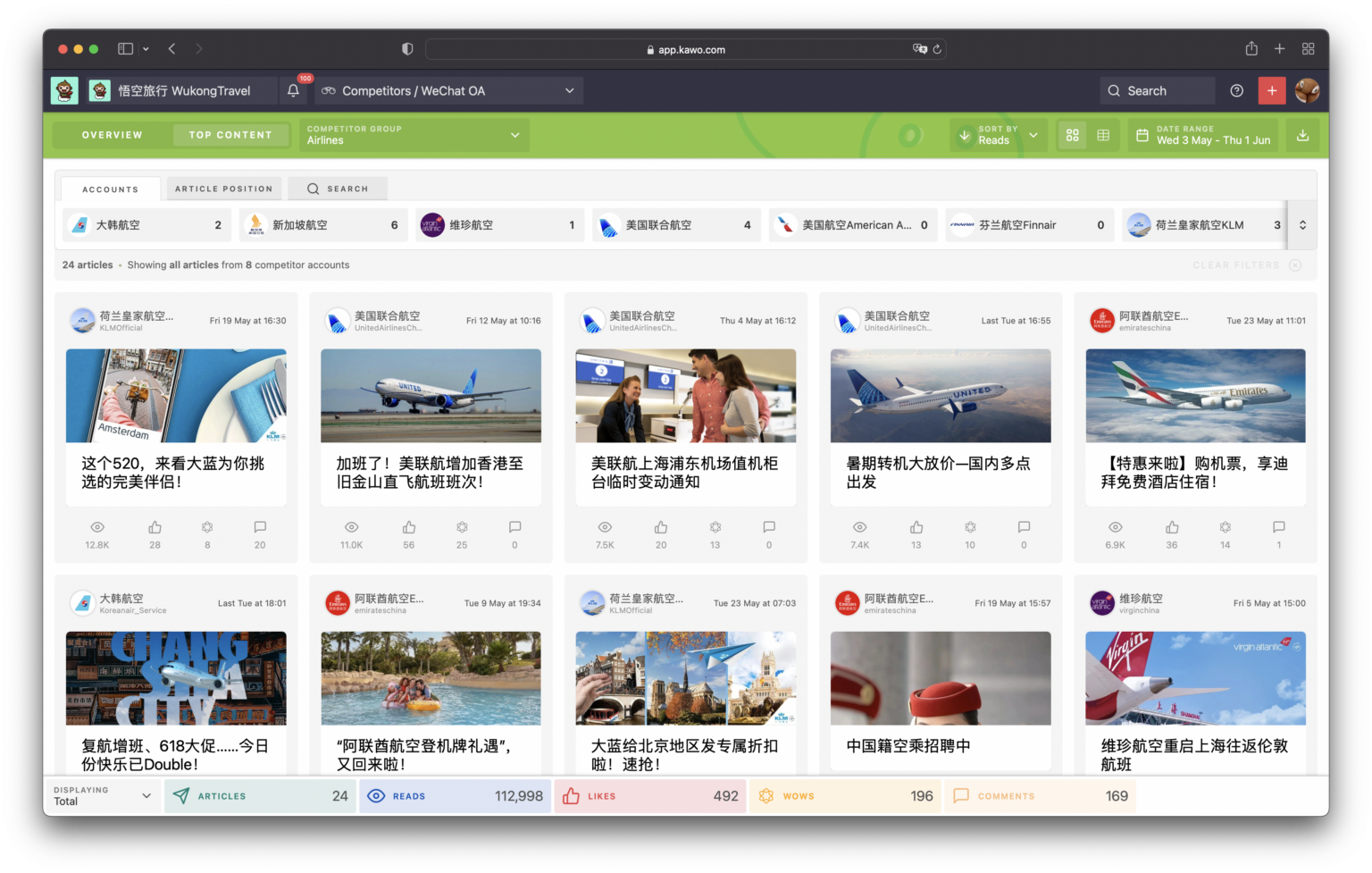Viewport: 1372px width, 873px height.
Task: Open the Emirates Dubai hotel offer article thumbnail
Action: click(1195, 395)
